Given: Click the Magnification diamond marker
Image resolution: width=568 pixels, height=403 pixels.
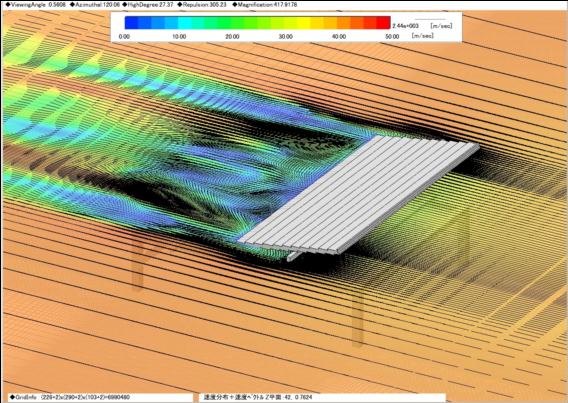Looking at the screenshot, I should tap(234, 5).
